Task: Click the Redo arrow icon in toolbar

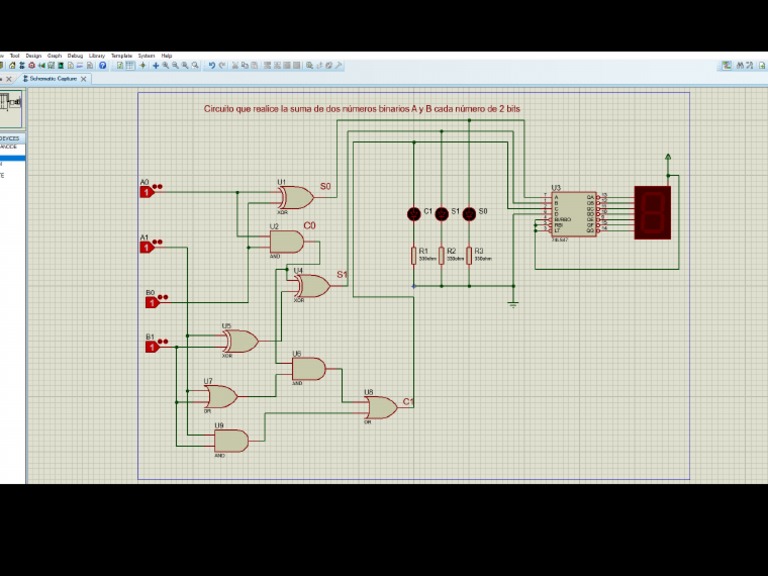Action: click(222, 66)
